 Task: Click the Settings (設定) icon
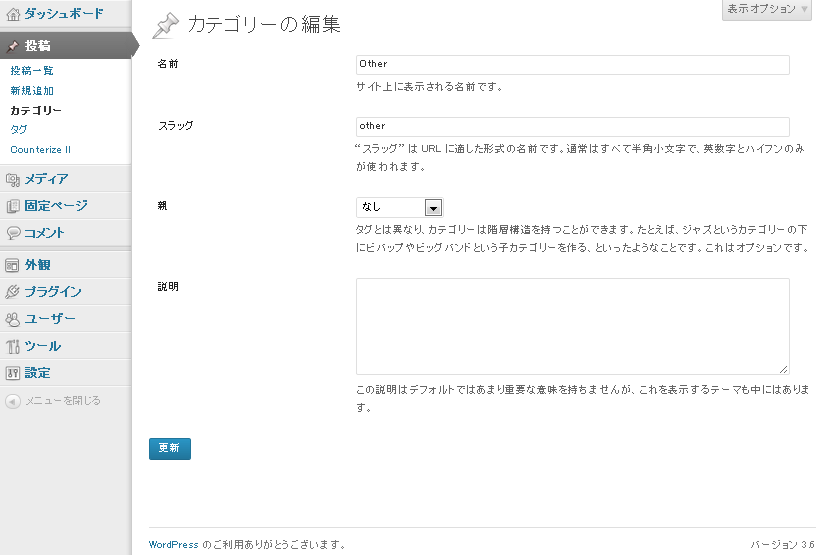click(x=13, y=373)
